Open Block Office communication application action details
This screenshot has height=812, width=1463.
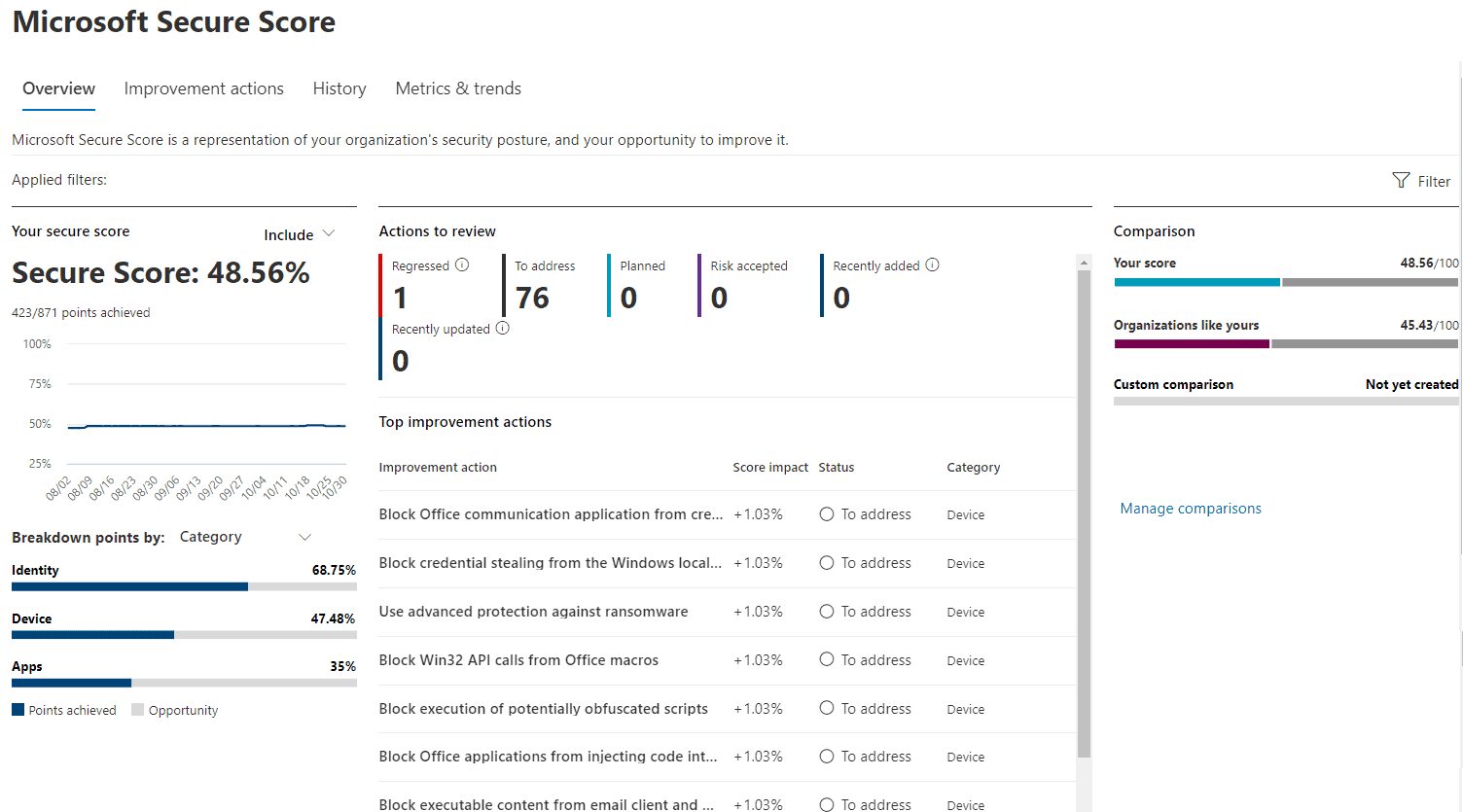point(551,513)
